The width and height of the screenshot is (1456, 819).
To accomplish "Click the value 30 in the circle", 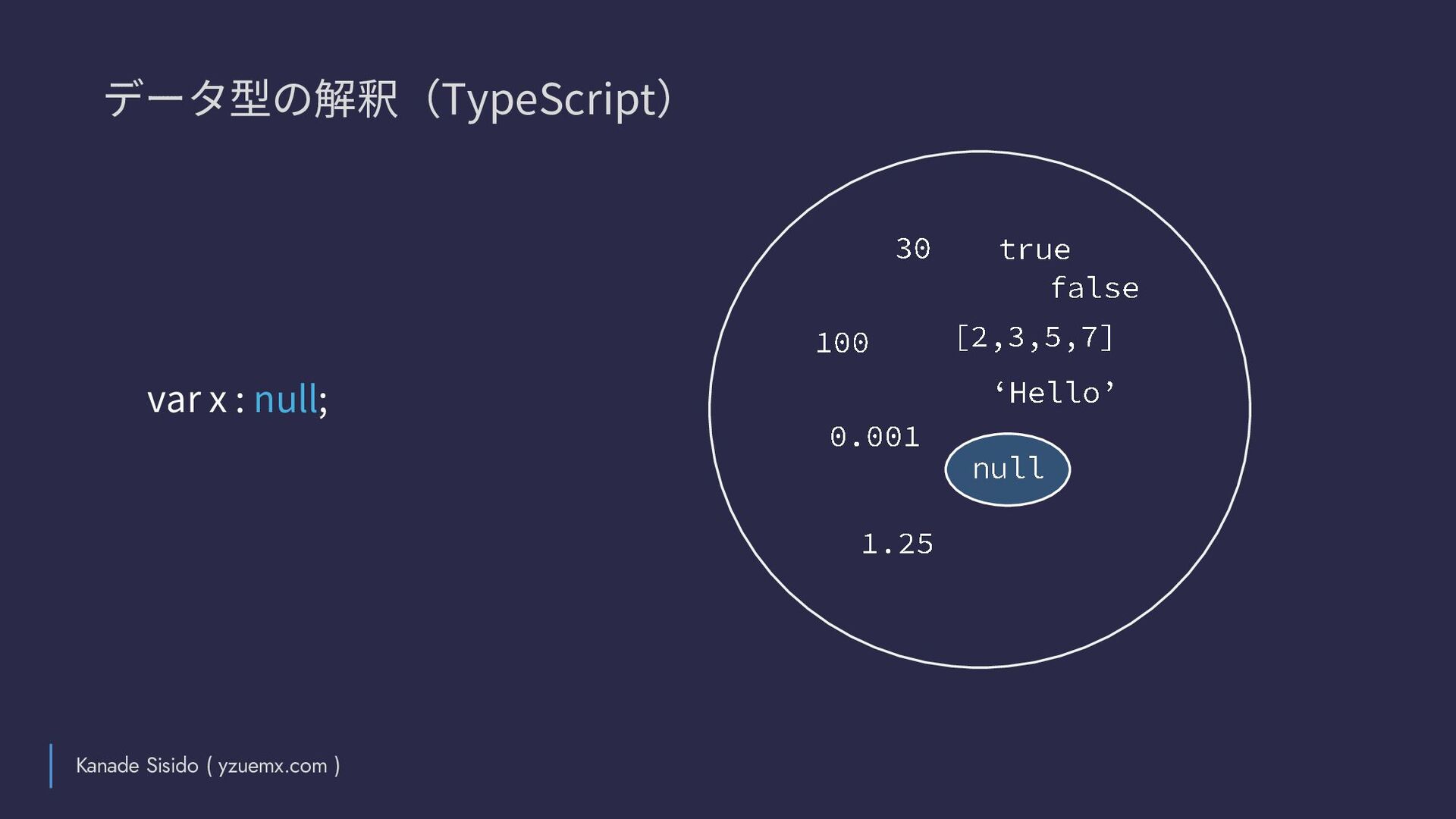I will (x=913, y=249).
